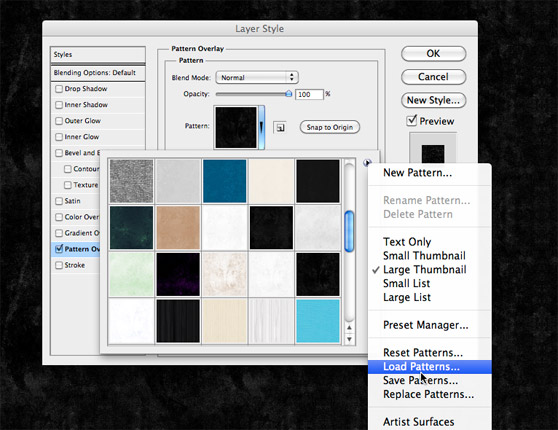Image resolution: width=558 pixels, height=430 pixels.
Task: Click the Opacity percentage input field
Action: point(309,94)
